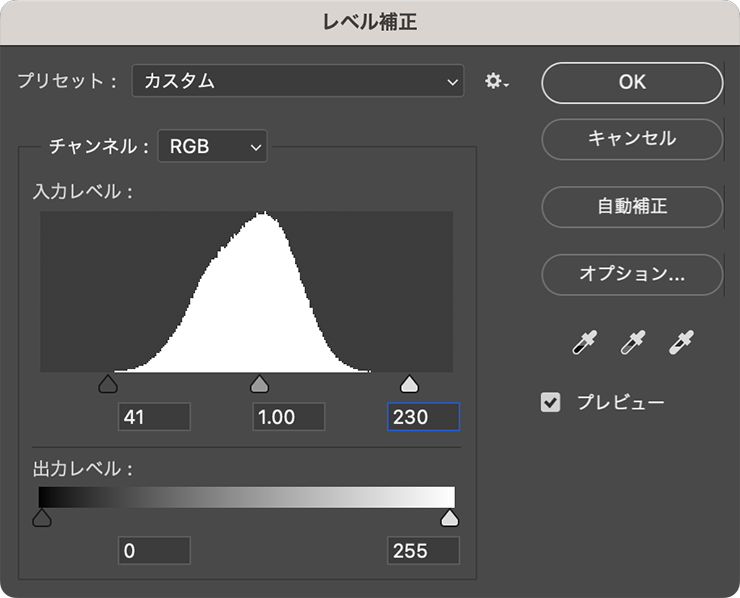
Task: Click the input shadow field showing 41
Action: (154, 417)
